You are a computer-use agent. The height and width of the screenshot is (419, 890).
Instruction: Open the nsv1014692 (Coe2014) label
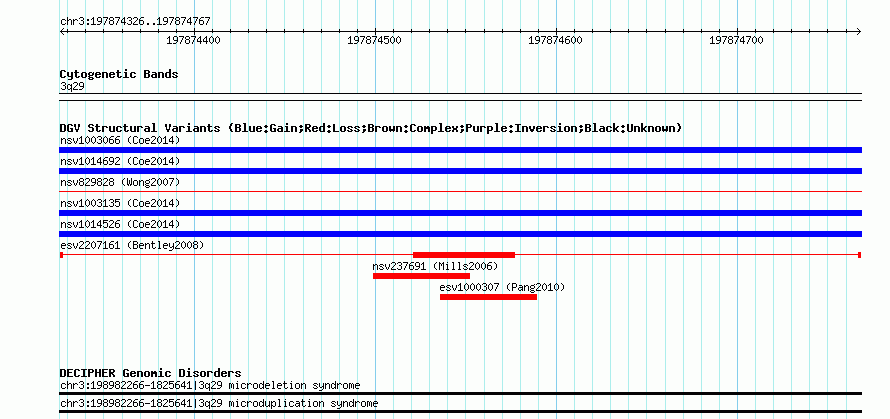click(x=120, y=161)
